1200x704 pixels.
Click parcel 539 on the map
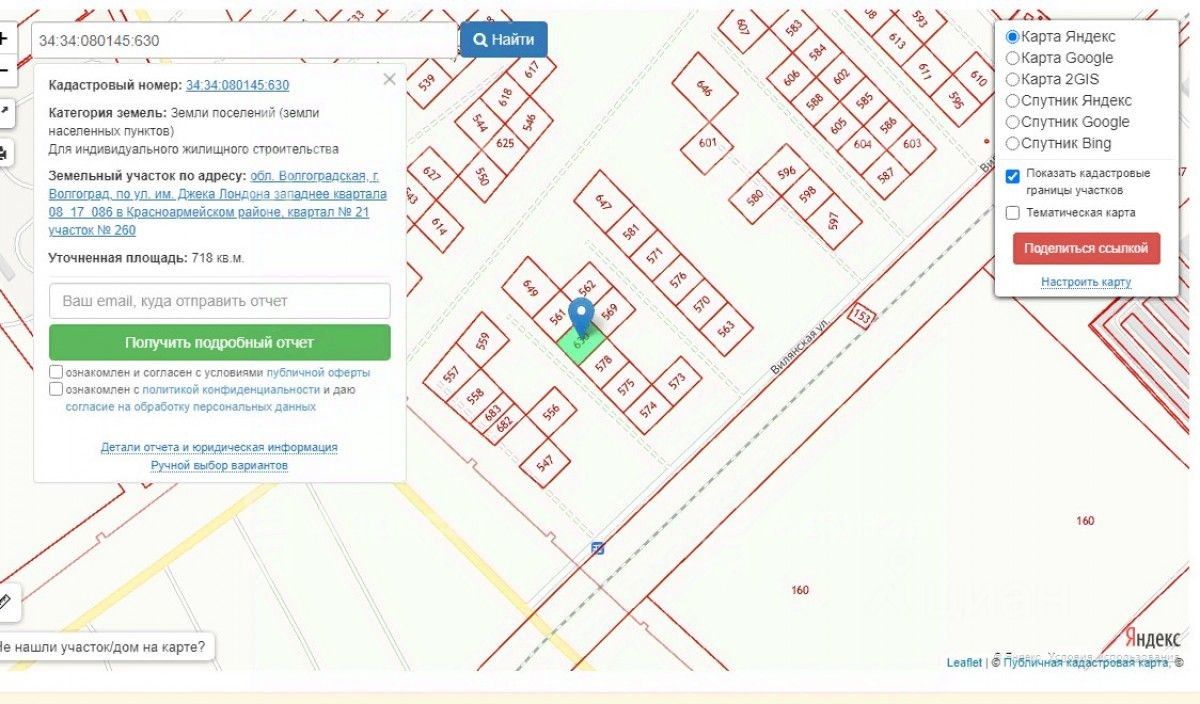click(428, 81)
